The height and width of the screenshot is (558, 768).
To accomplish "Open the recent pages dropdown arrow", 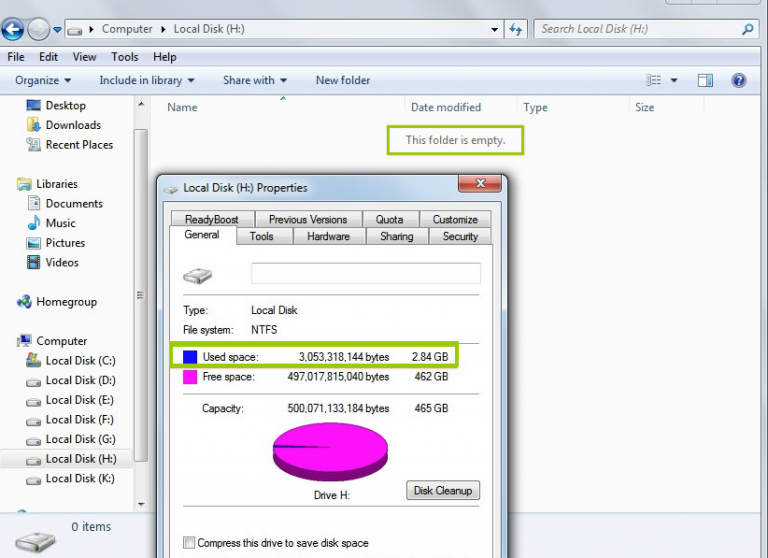I will pyautogui.click(x=57, y=30).
